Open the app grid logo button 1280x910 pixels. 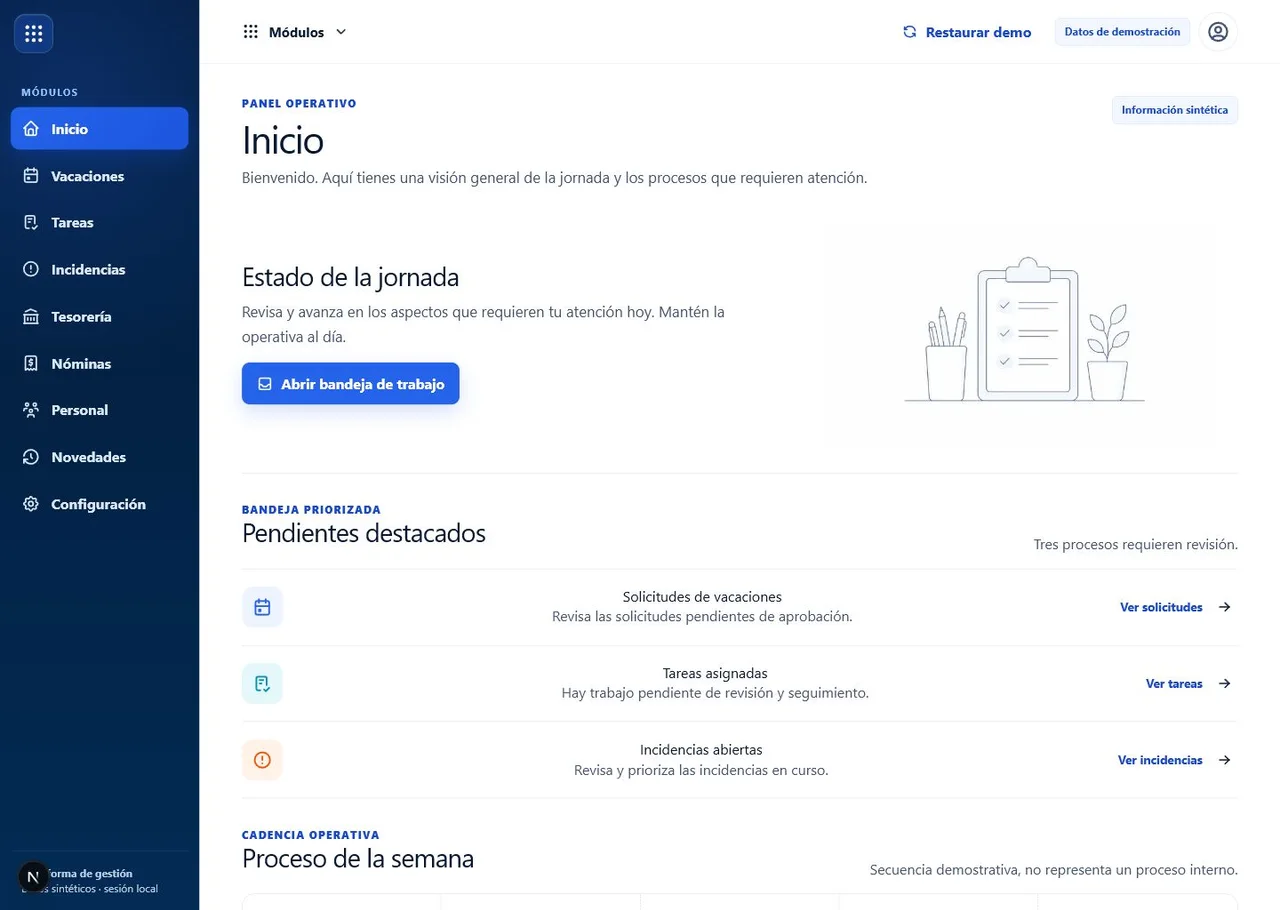click(x=33, y=33)
